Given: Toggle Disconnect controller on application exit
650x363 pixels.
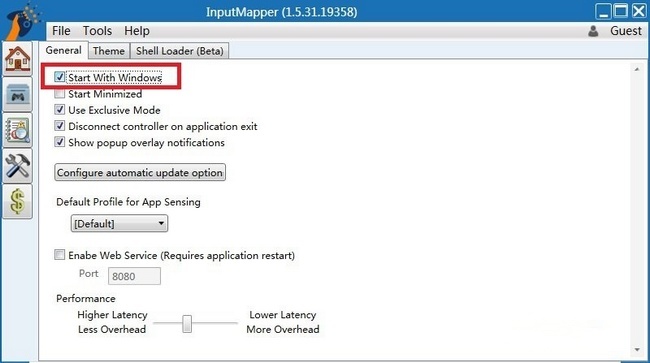Looking at the screenshot, I should pos(60,126).
